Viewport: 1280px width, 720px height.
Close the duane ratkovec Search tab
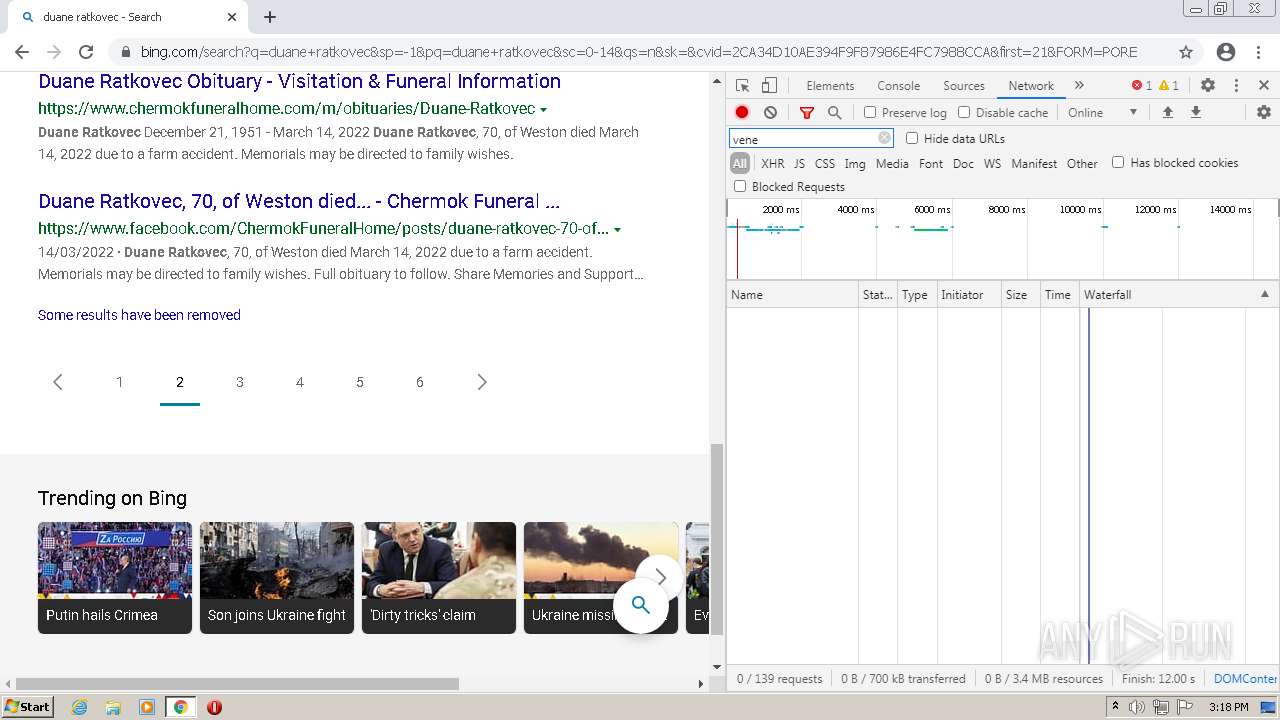232,17
